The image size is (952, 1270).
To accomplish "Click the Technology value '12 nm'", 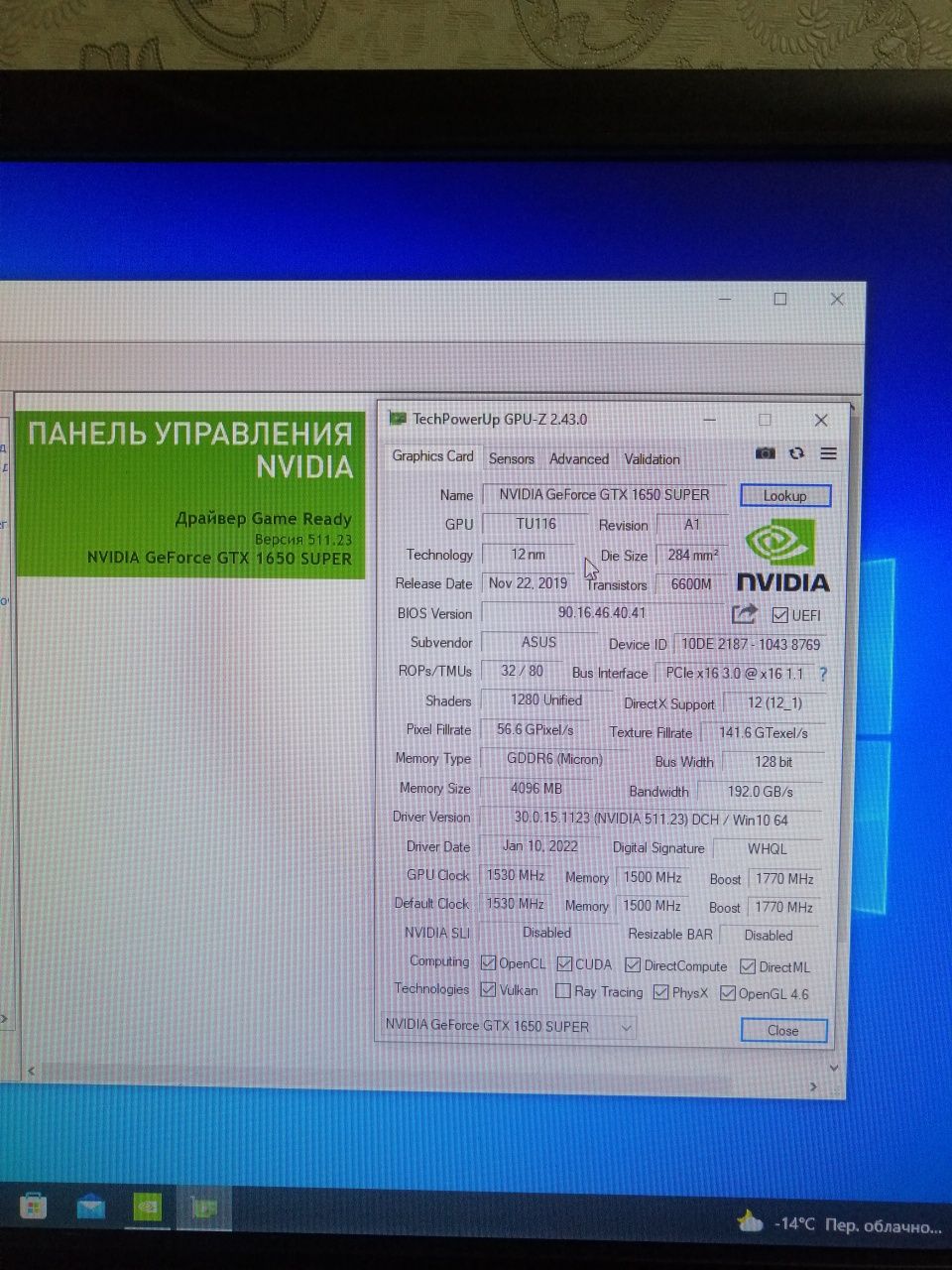I will coord(529,555).
